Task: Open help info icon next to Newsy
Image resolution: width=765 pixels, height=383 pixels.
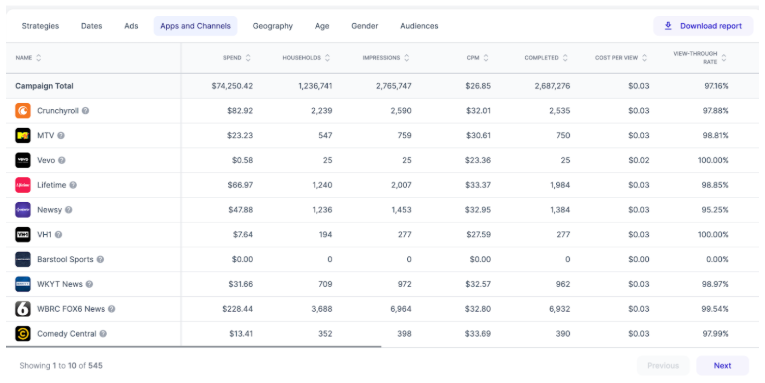Action: click(69, 210)
